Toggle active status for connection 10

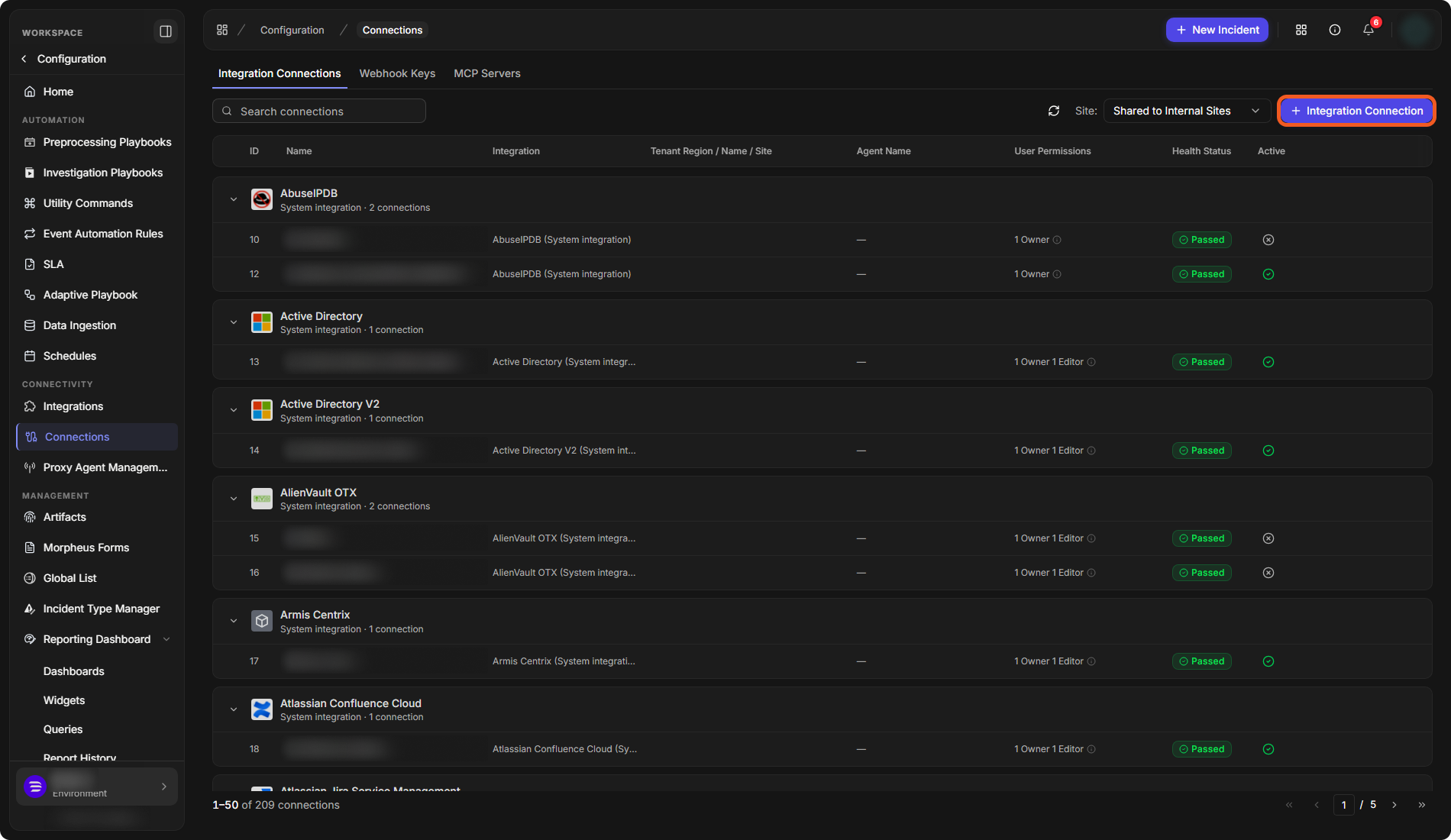pos(1268,240)
